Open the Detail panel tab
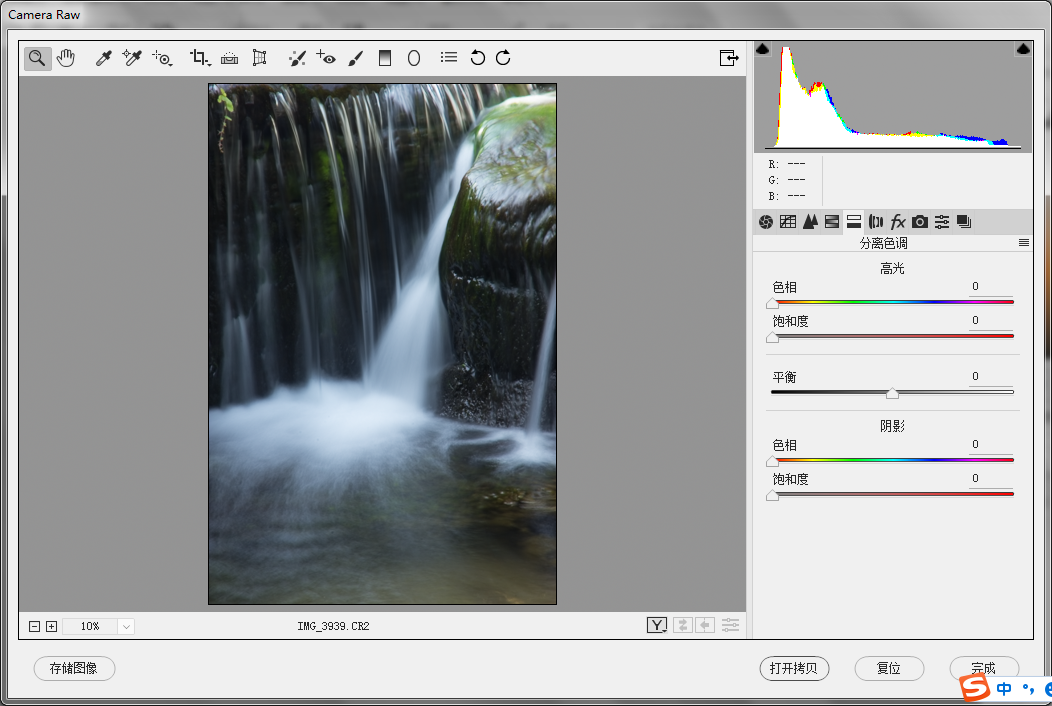Image resolution: width=1052 pixels, height=706 pixels. pos(810,222)
